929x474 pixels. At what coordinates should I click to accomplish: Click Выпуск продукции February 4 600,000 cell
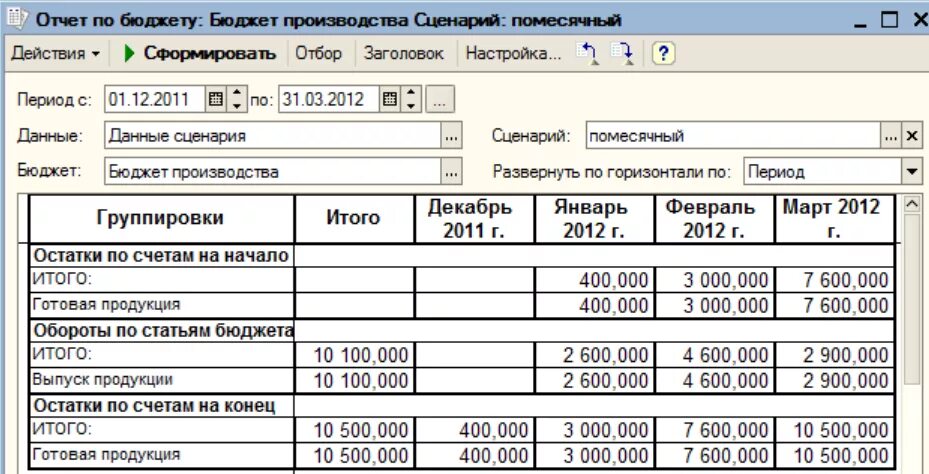714,380
